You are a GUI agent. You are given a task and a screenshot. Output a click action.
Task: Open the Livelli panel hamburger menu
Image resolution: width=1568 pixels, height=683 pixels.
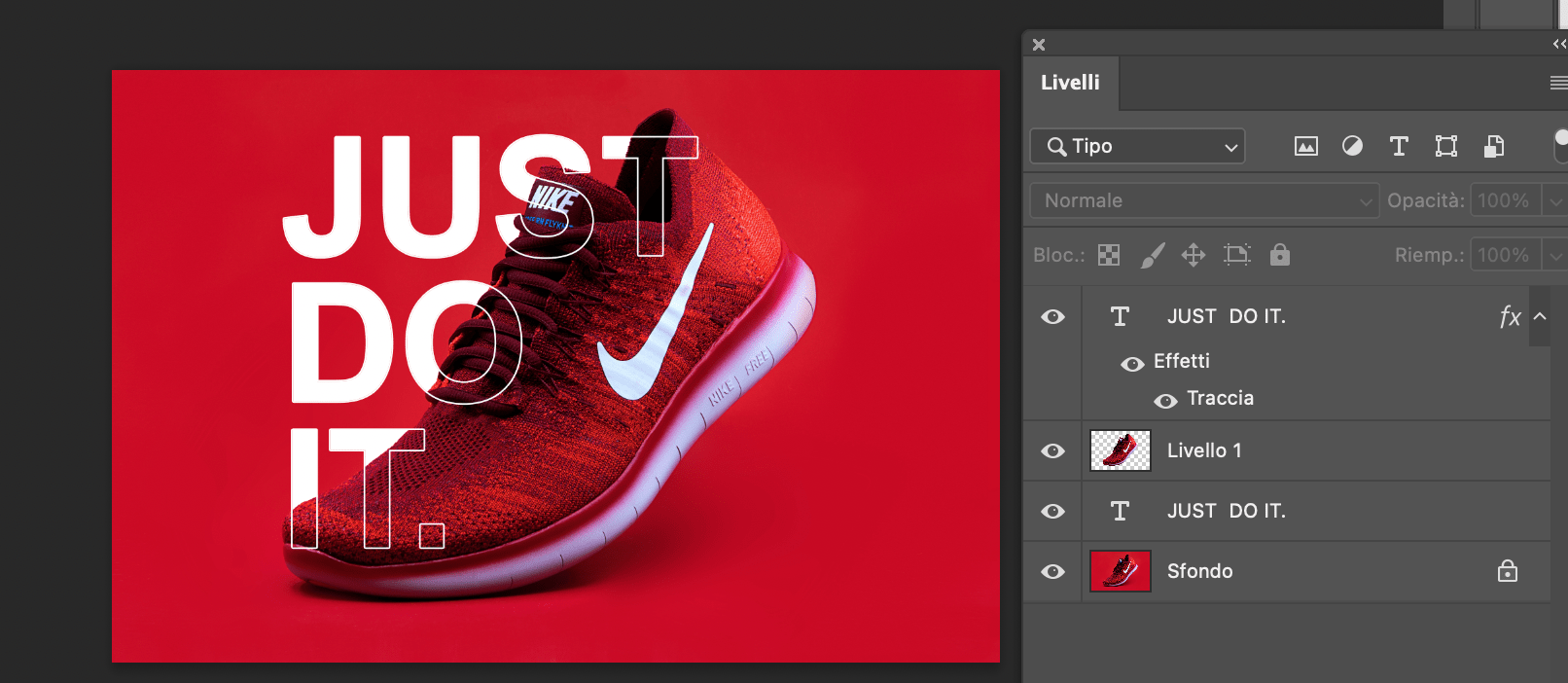coord(1558,83)
